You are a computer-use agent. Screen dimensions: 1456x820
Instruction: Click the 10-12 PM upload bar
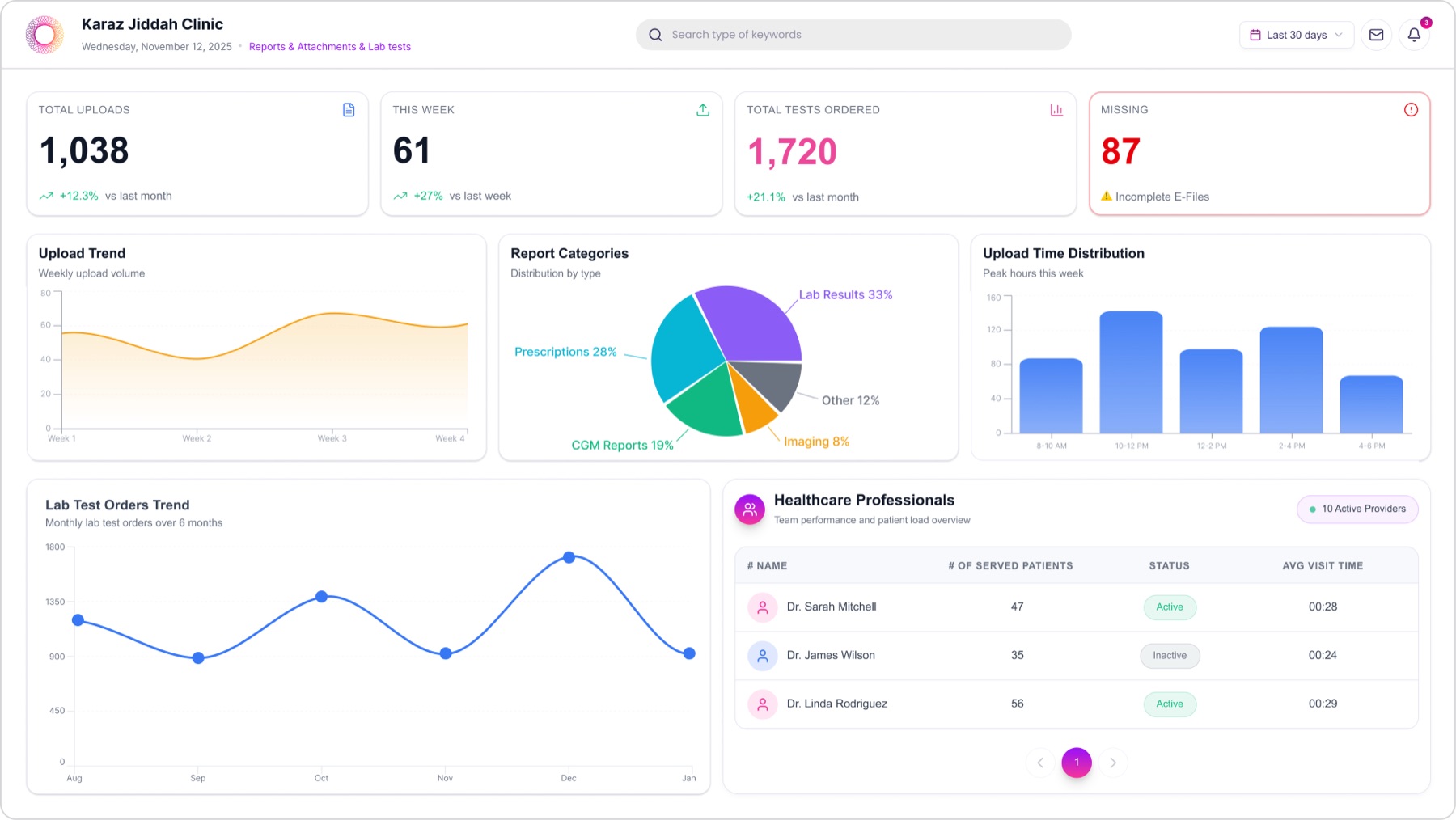tap(1131, 372)
